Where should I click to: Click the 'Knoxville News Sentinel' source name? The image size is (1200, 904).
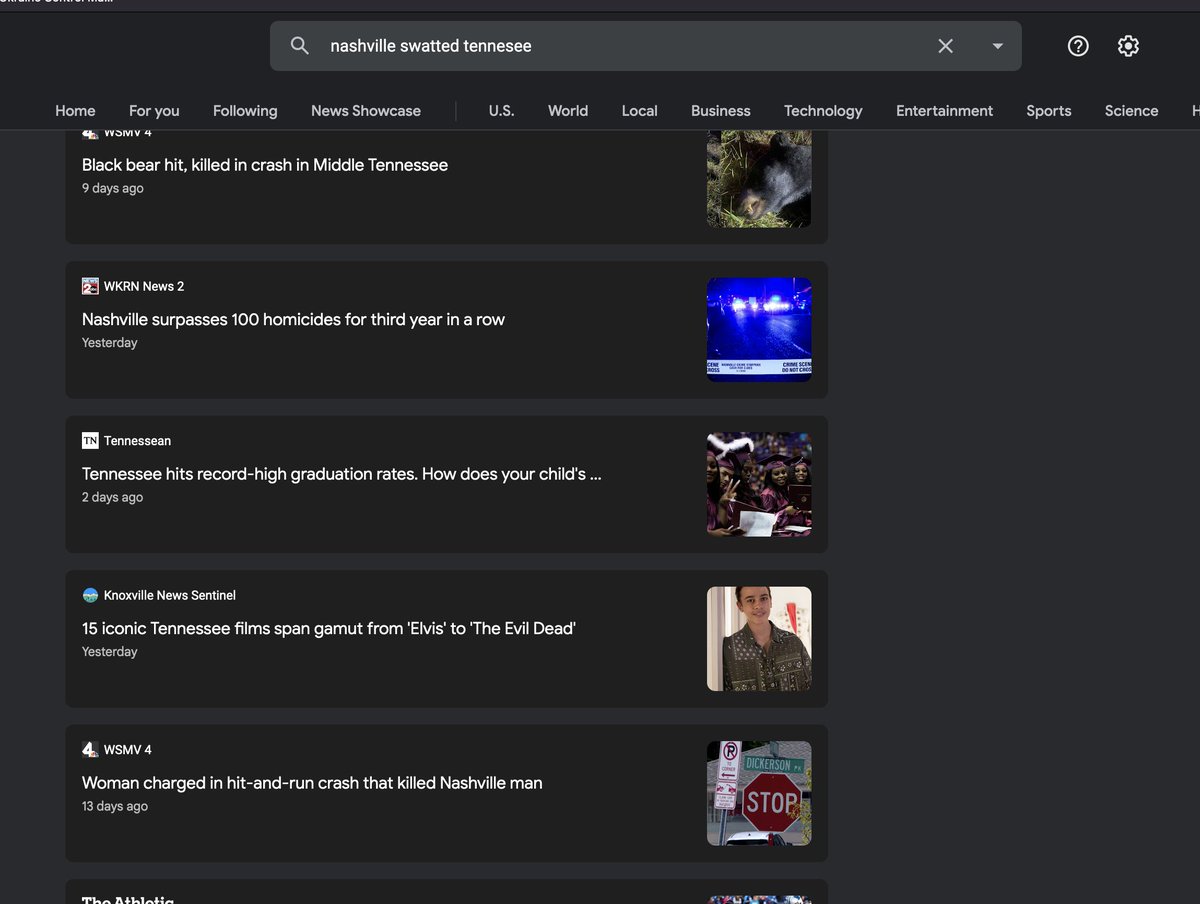click(x=170, y=595)
